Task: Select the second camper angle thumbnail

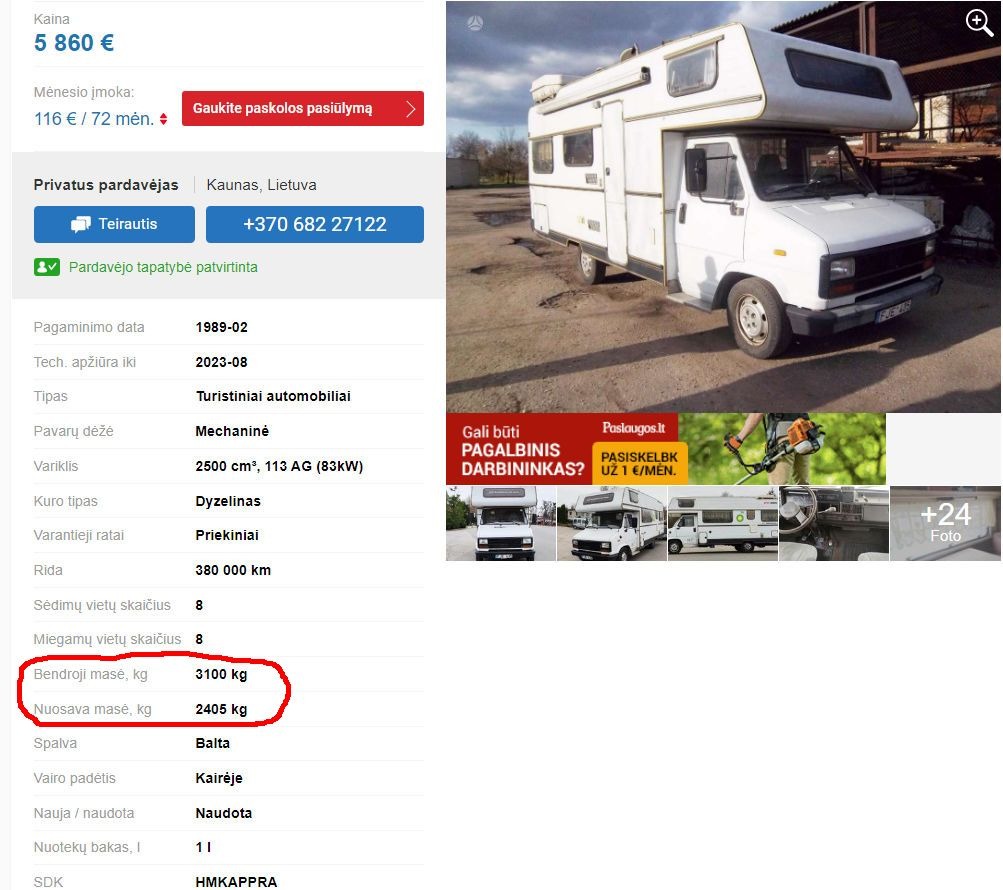Action: [612, 523]
